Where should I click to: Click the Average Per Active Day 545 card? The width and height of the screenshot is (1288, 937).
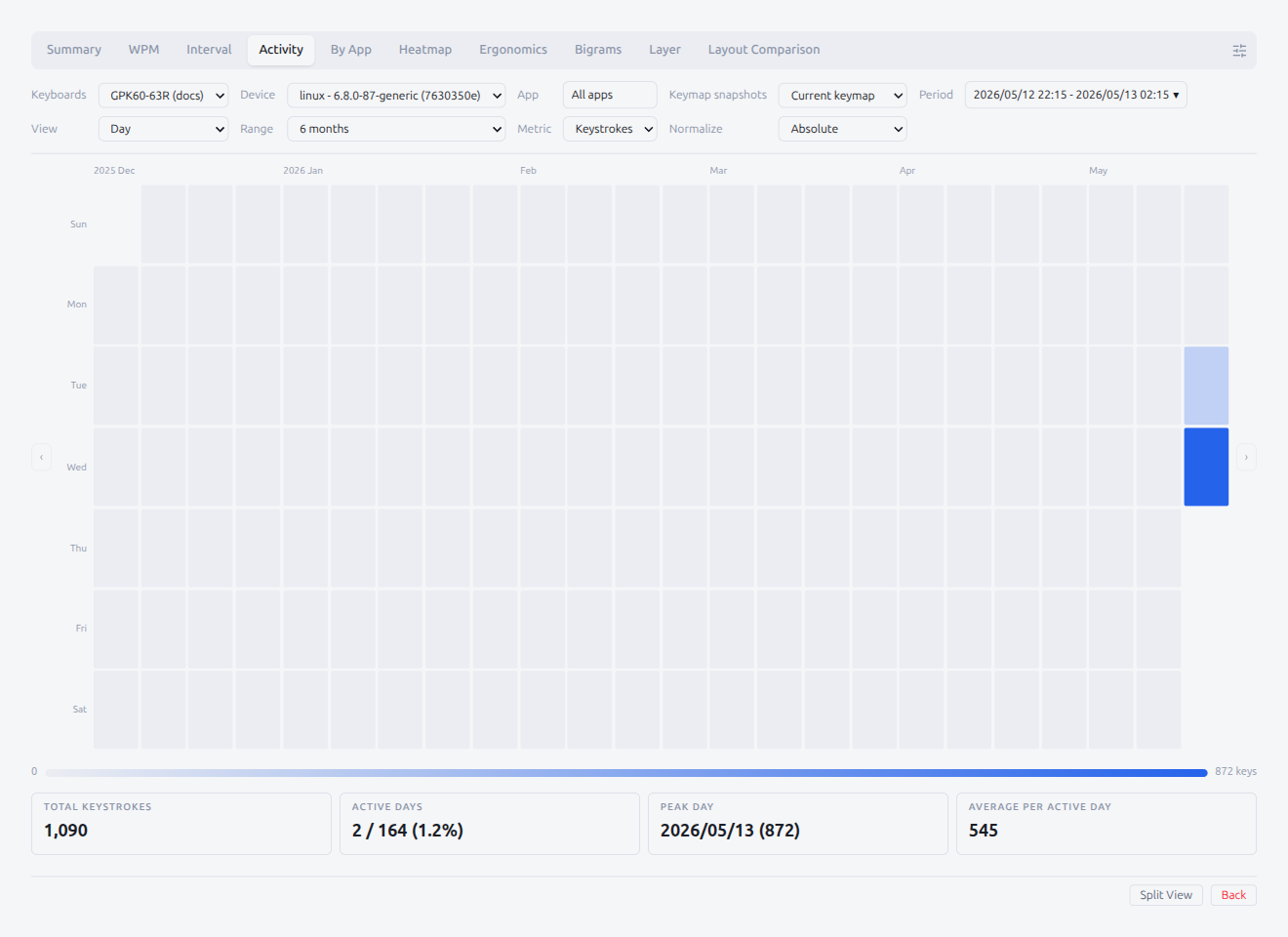click(1107, 824)
